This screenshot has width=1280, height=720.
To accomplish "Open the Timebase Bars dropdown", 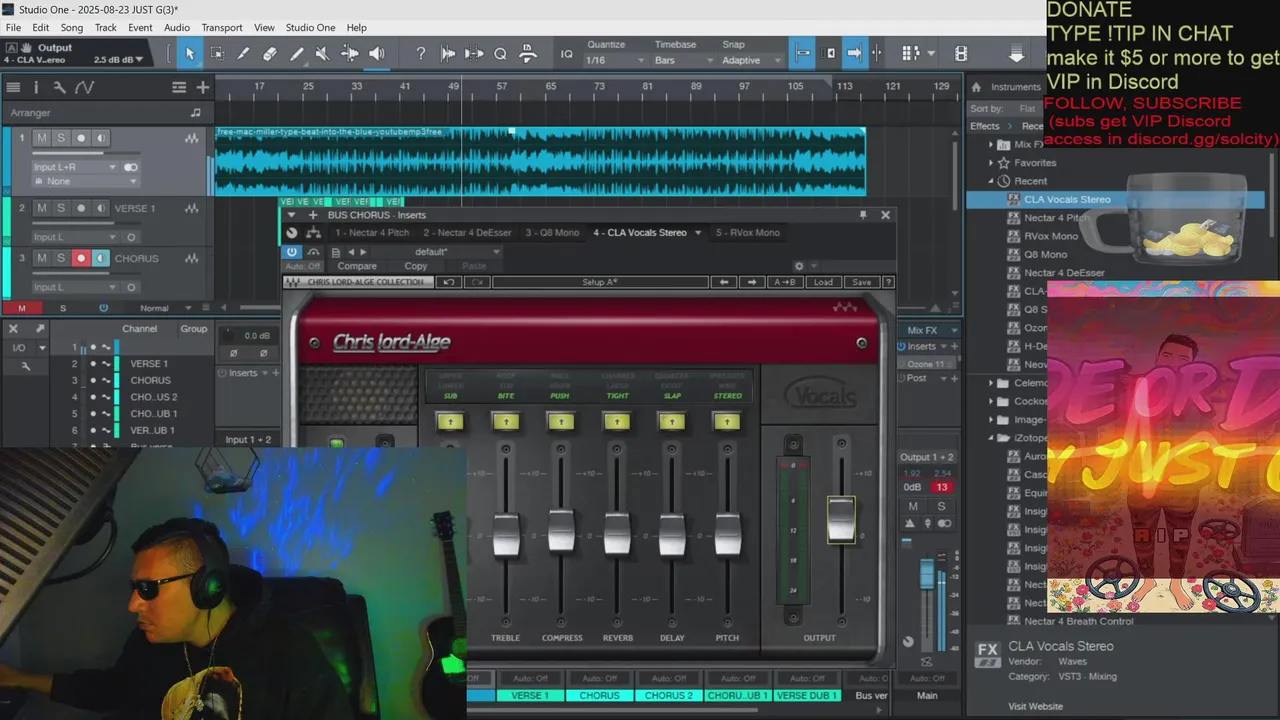I will (683, 60).
